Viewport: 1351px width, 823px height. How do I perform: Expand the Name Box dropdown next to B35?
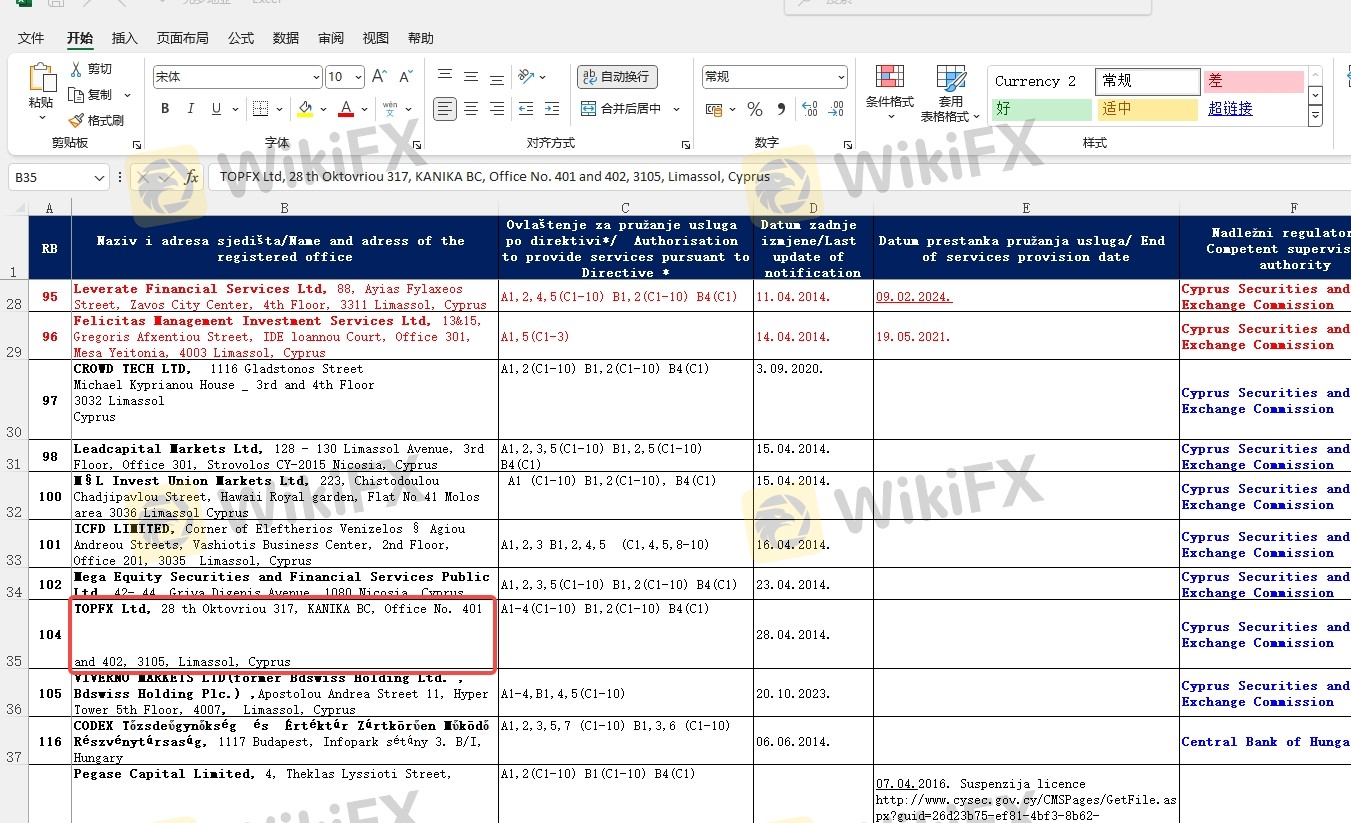click(99, 178)
